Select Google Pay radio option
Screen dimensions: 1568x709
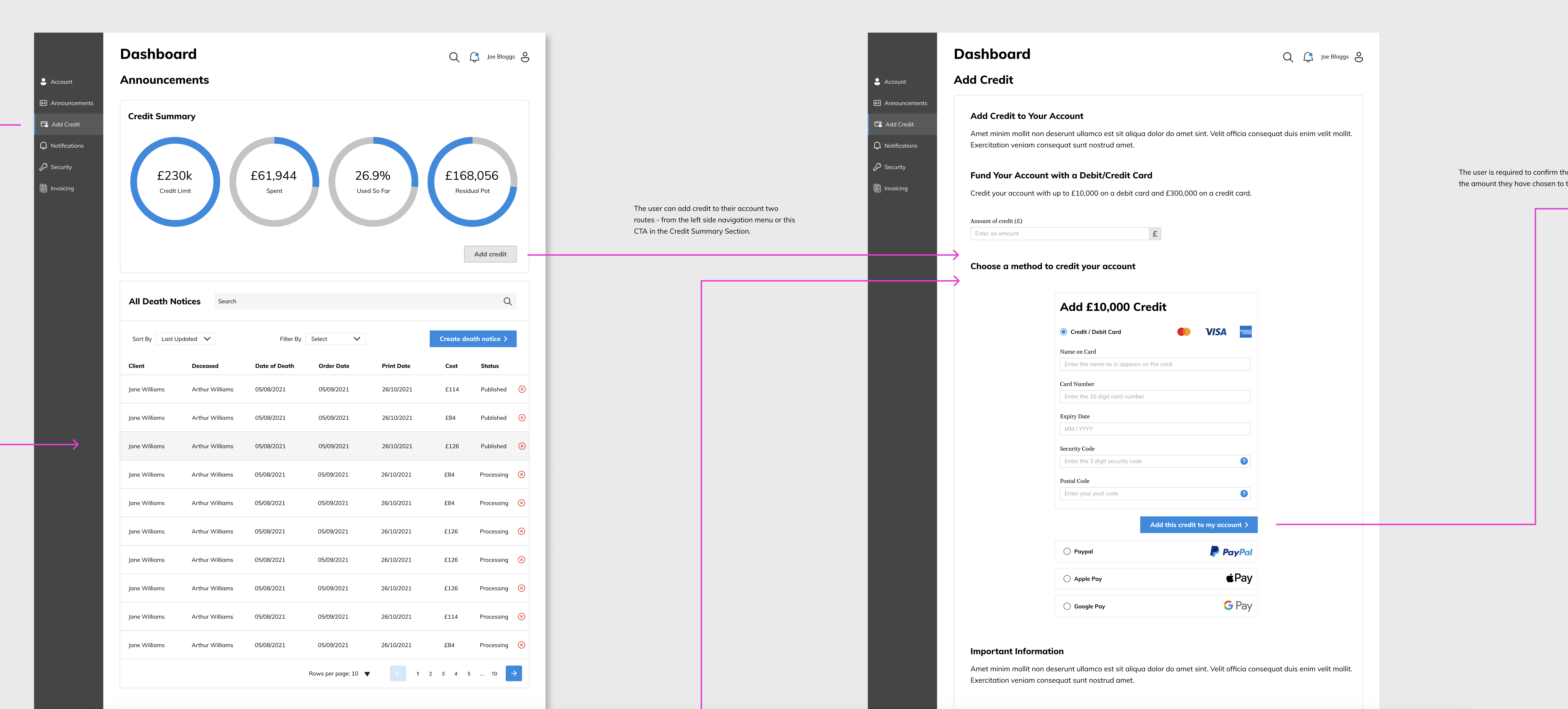pos(1067,606)
